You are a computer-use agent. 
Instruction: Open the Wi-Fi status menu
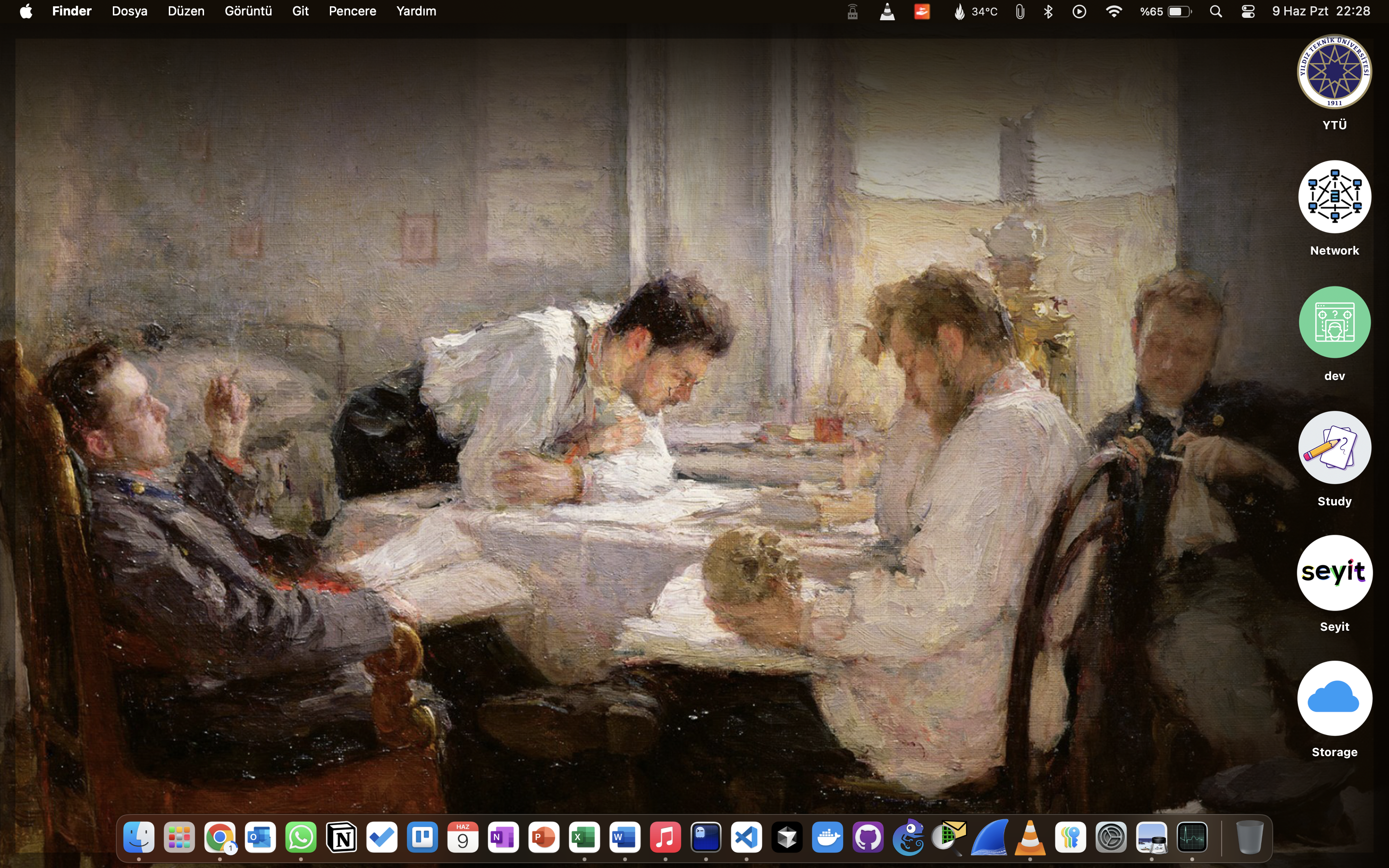[1114, 11]
